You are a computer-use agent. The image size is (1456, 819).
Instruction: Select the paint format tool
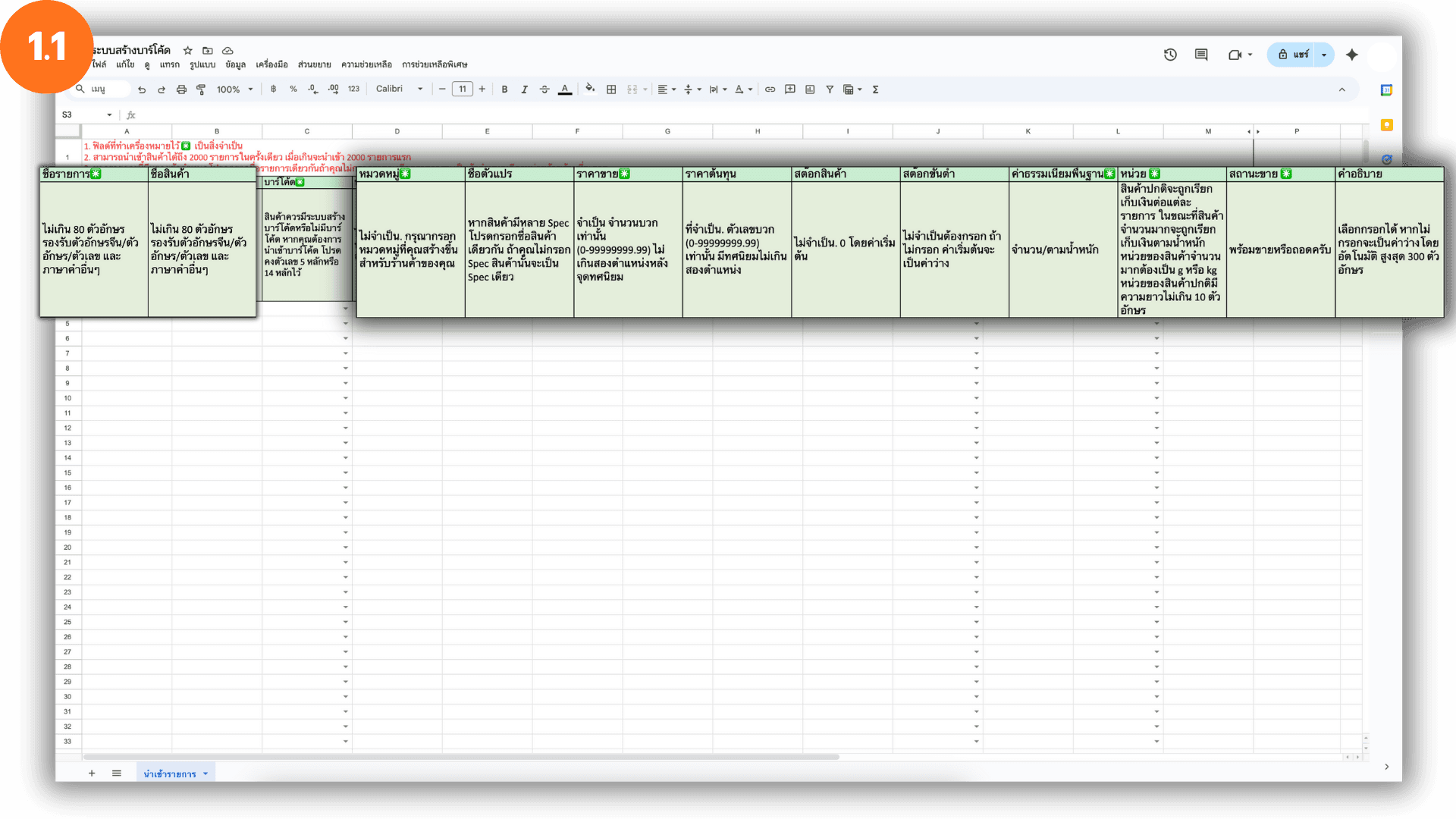[201, 89]
